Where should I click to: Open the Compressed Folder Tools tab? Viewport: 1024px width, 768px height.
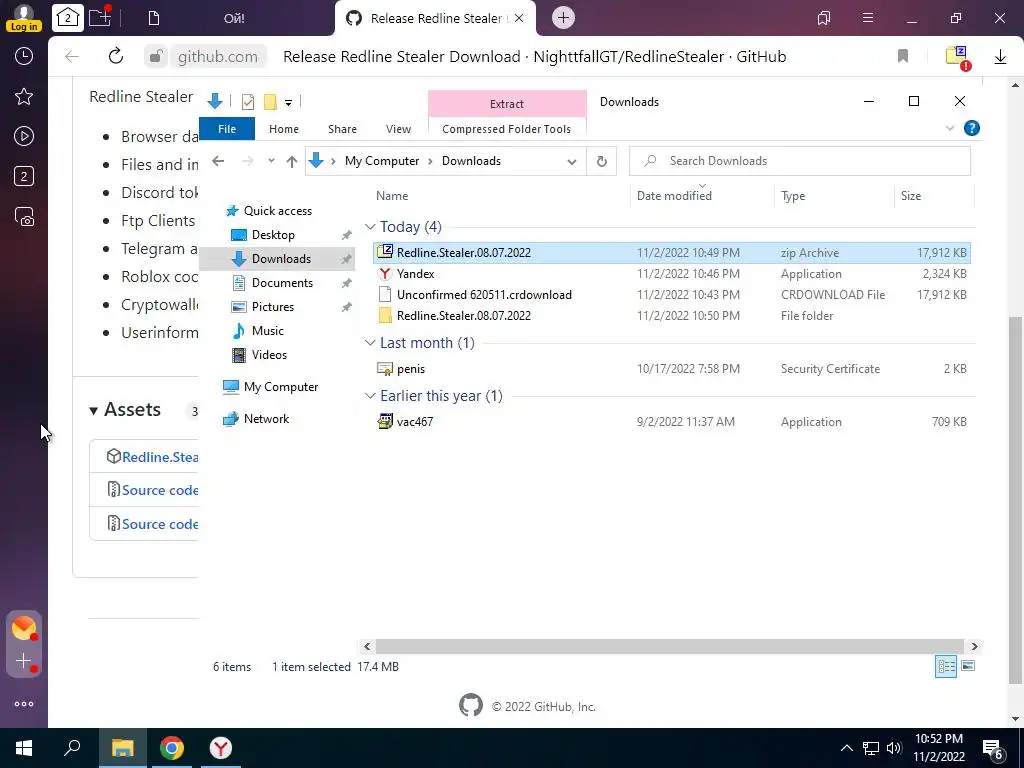point(506,129)
